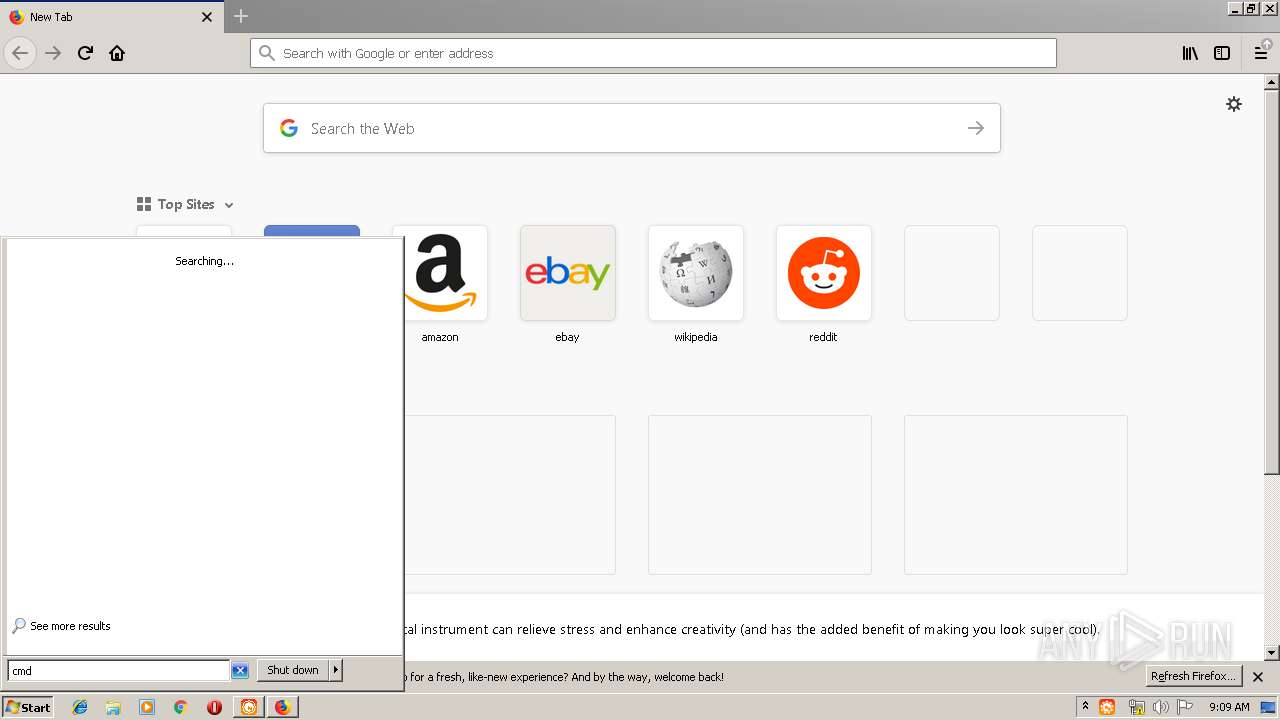Open the Firefox home page
Viewport: 1280px width, 720px height.
(x=117, y=53)
